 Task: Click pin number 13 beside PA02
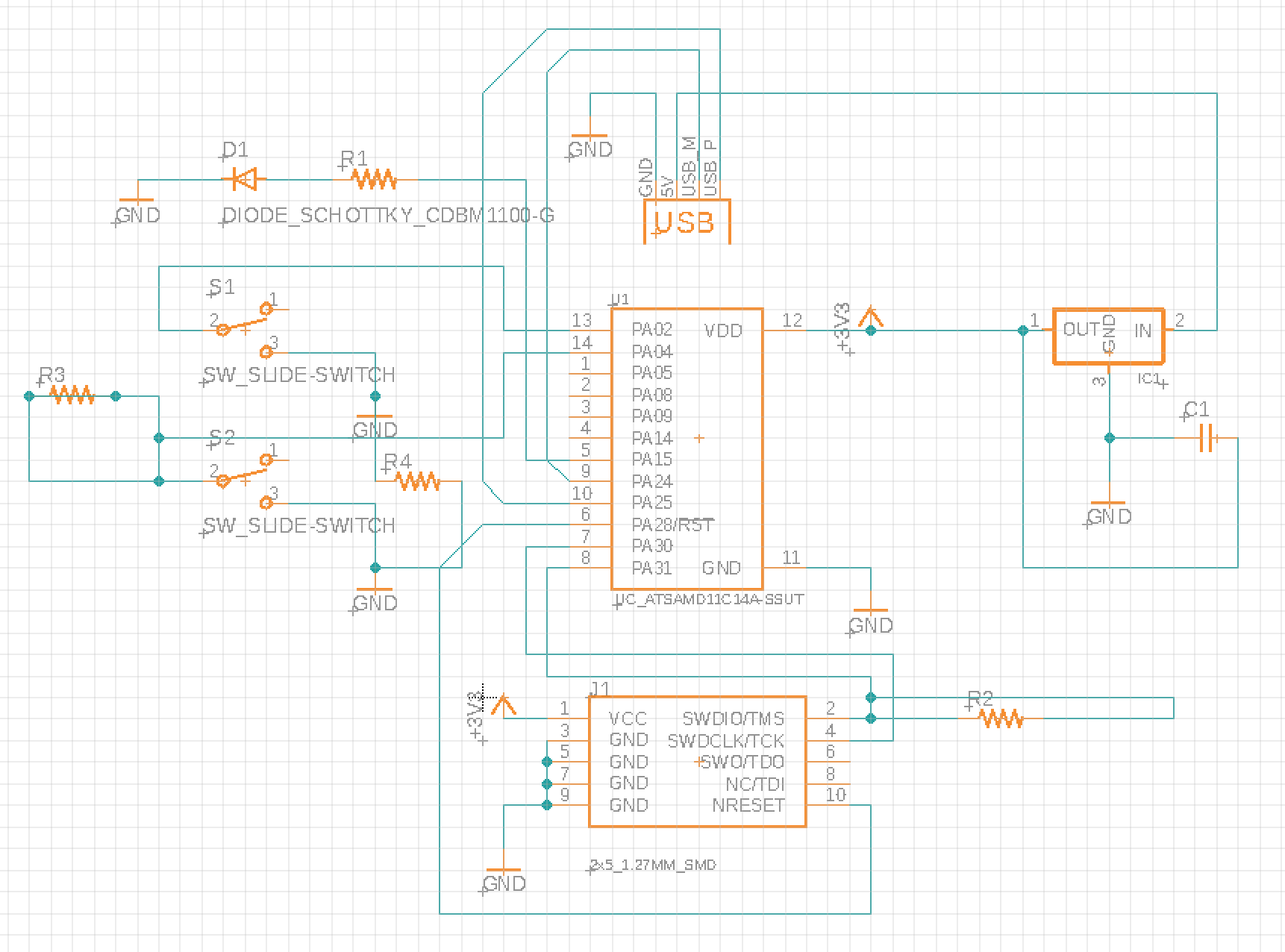pyautogui.click(x=581, y=320)
